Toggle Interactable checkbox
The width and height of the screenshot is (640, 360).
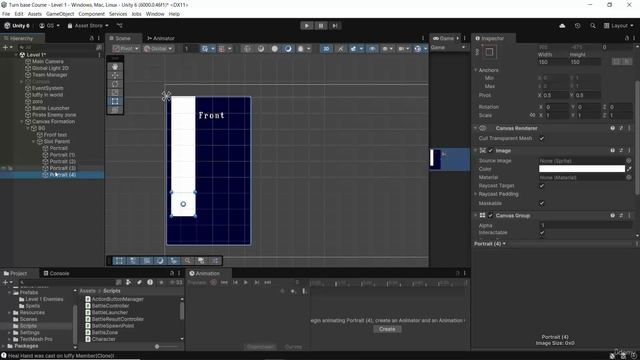(x=542, y=233)
